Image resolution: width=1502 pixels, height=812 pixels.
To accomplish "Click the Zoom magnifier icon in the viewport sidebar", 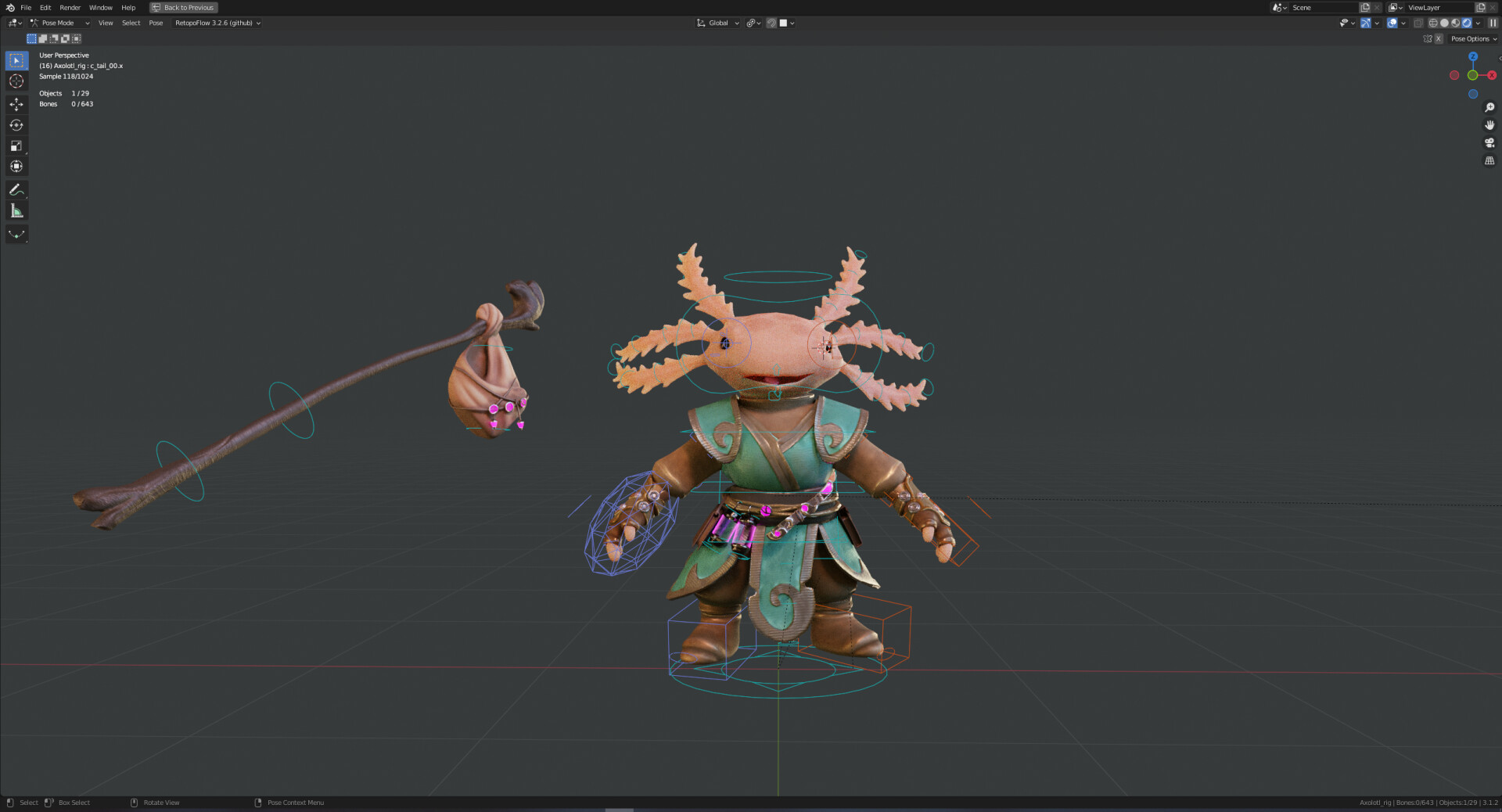I will (1490, 108).
